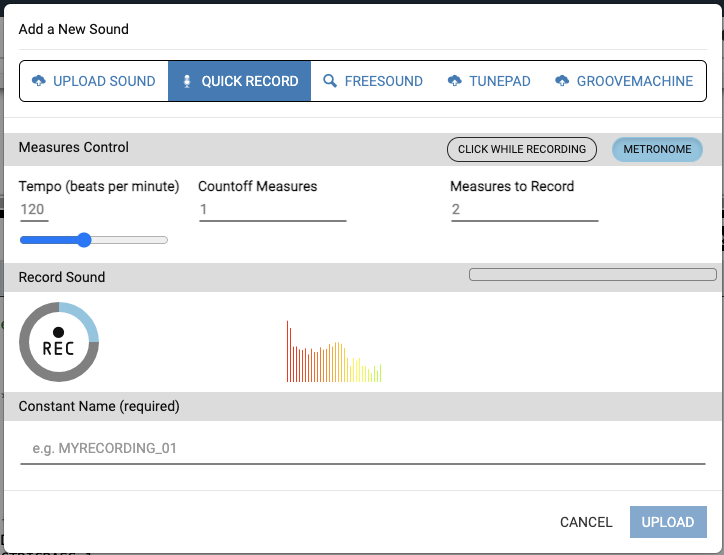Click the recording level meter bar
Viewport: 724px width, 555px height.
[593, 274]
